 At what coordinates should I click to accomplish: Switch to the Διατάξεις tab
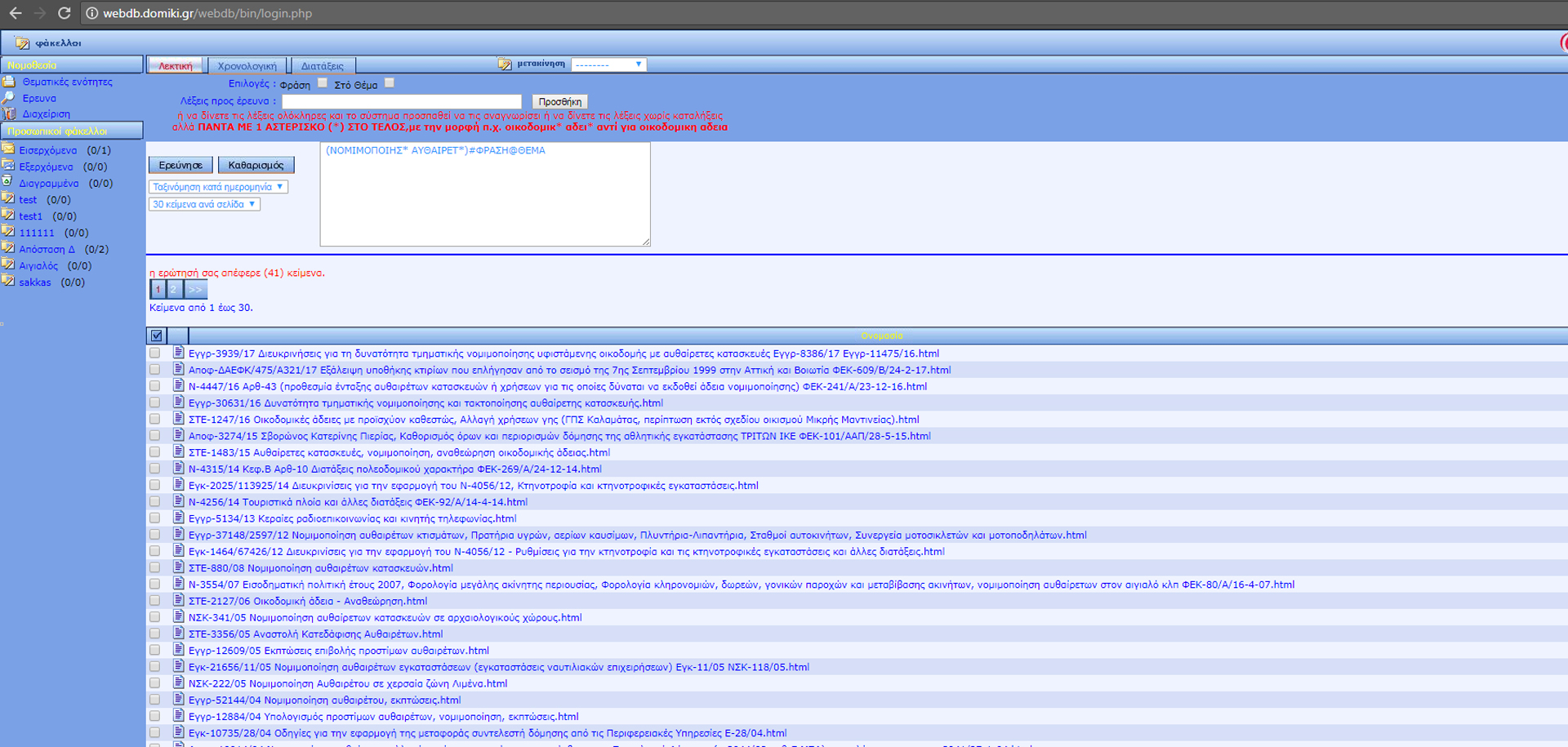coord(323,65)
